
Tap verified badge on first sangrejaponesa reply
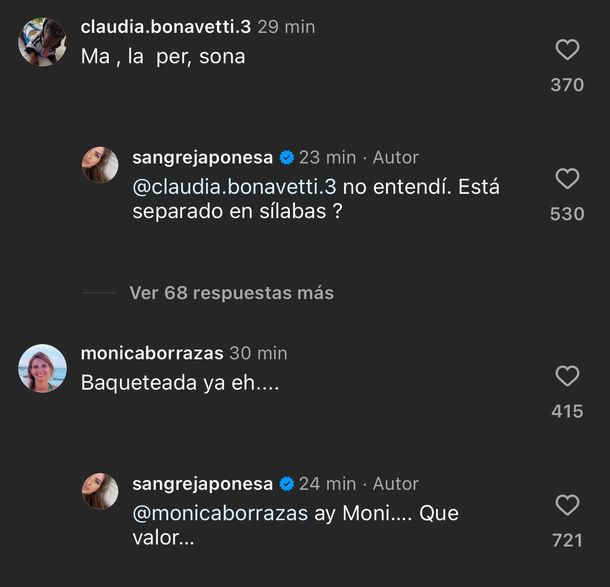[286, 157]
